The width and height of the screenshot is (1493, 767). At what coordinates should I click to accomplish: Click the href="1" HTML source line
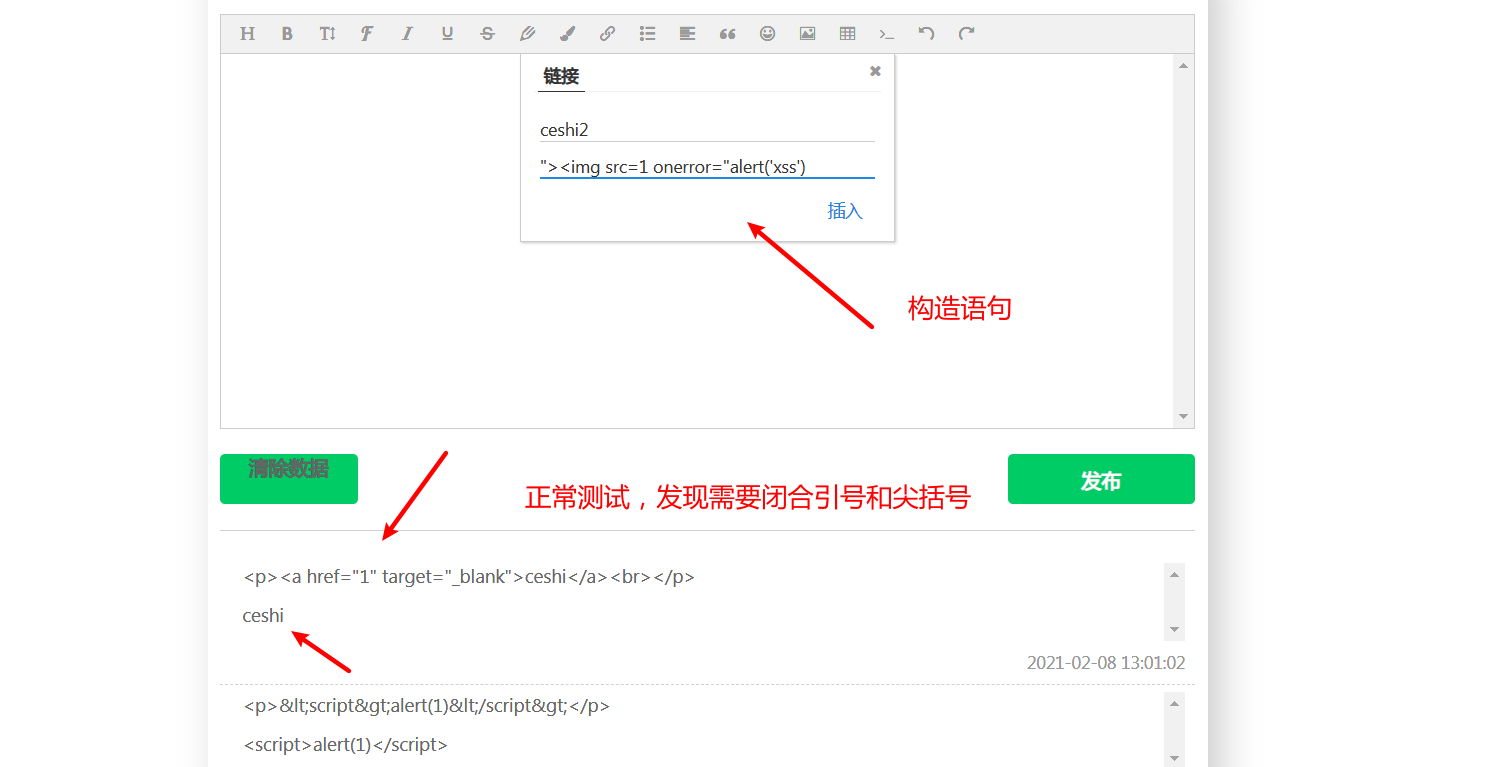pyautogui.click(x=469, y=577)
